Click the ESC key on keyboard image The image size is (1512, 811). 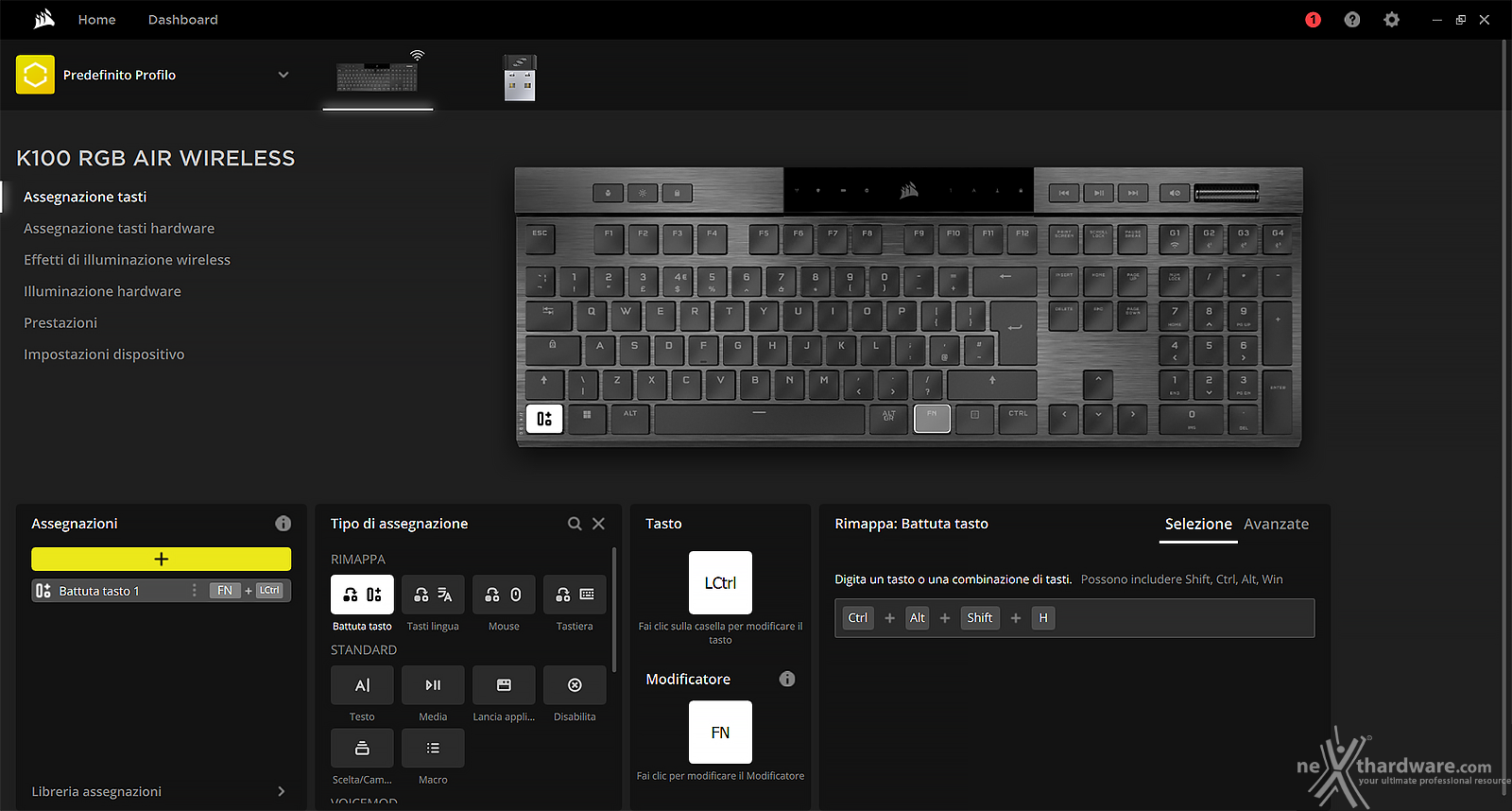[x=540, y=238]
